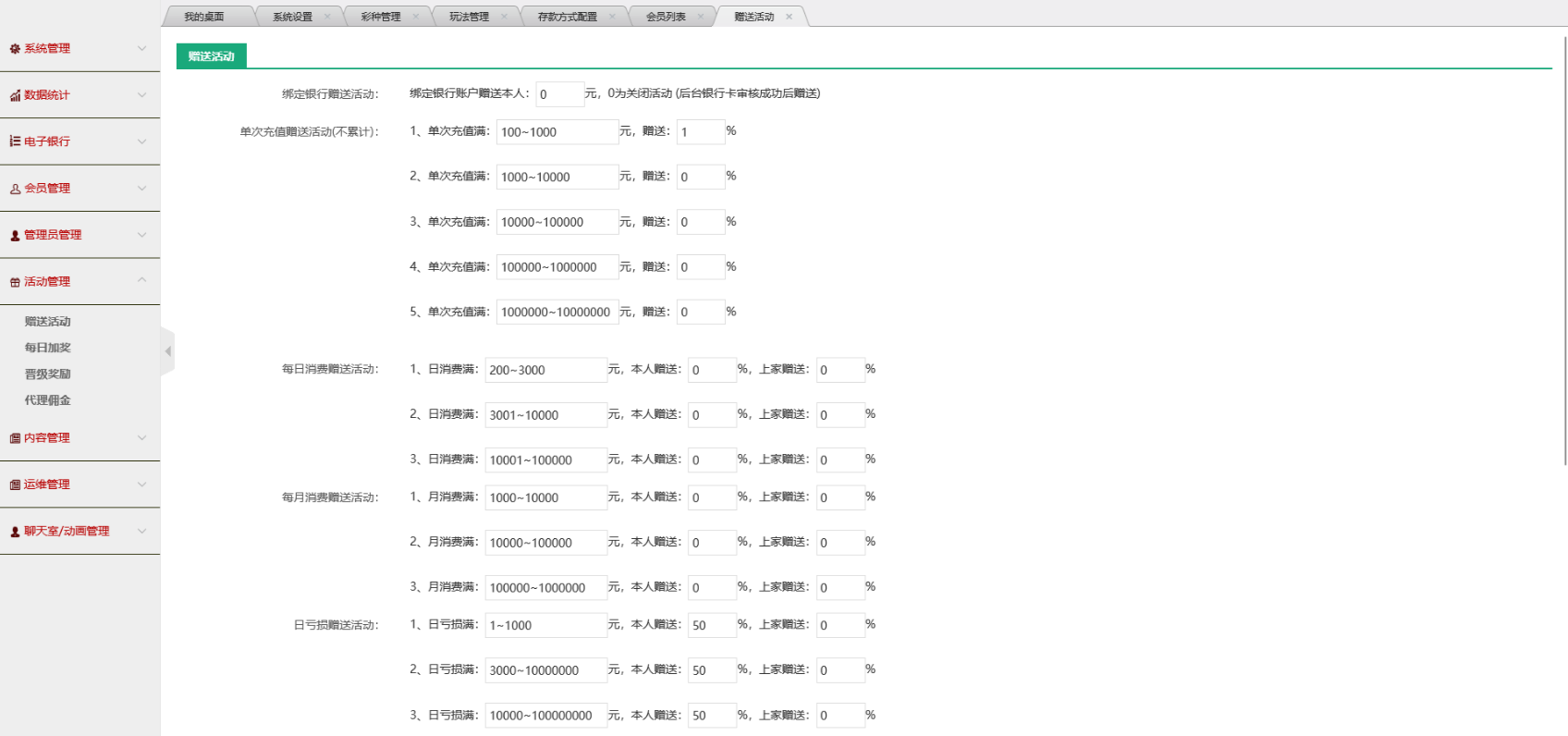Screen dimensions: 1568x736
Task: Expand the 管理员管理 menu chevron
Action: click(141, 235)
